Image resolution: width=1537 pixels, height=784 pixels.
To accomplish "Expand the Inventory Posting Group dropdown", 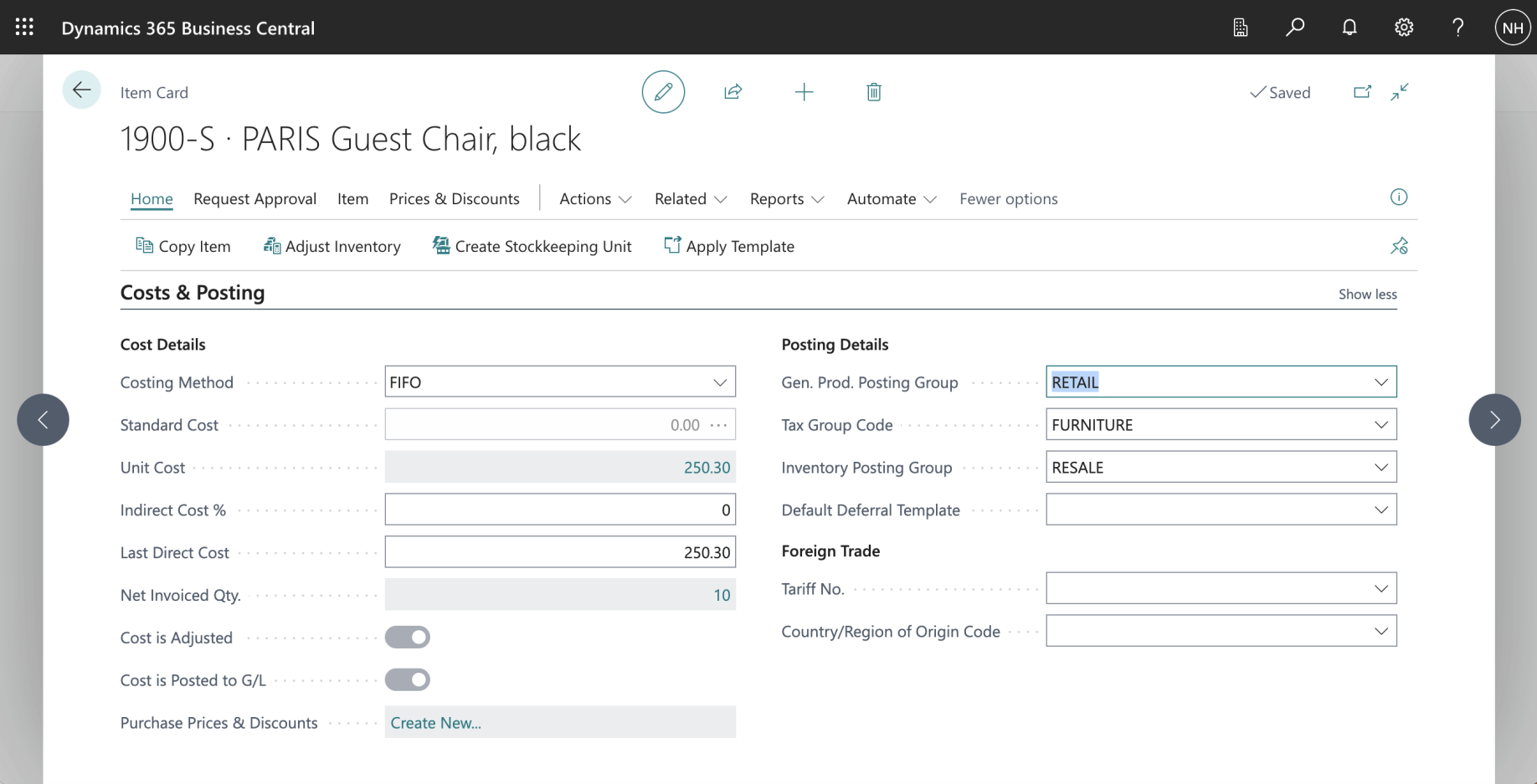I will 1380,468.
